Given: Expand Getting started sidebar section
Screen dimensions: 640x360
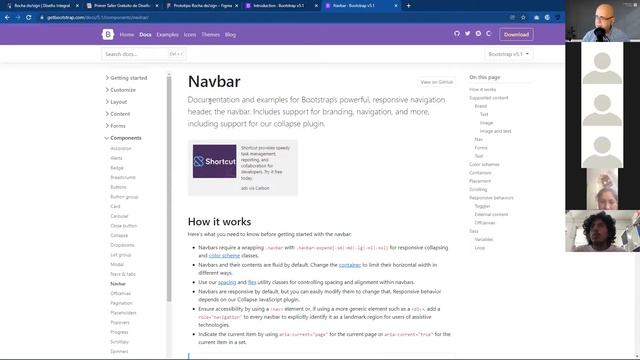Looking at the screenshot, I should pos(126,78).
